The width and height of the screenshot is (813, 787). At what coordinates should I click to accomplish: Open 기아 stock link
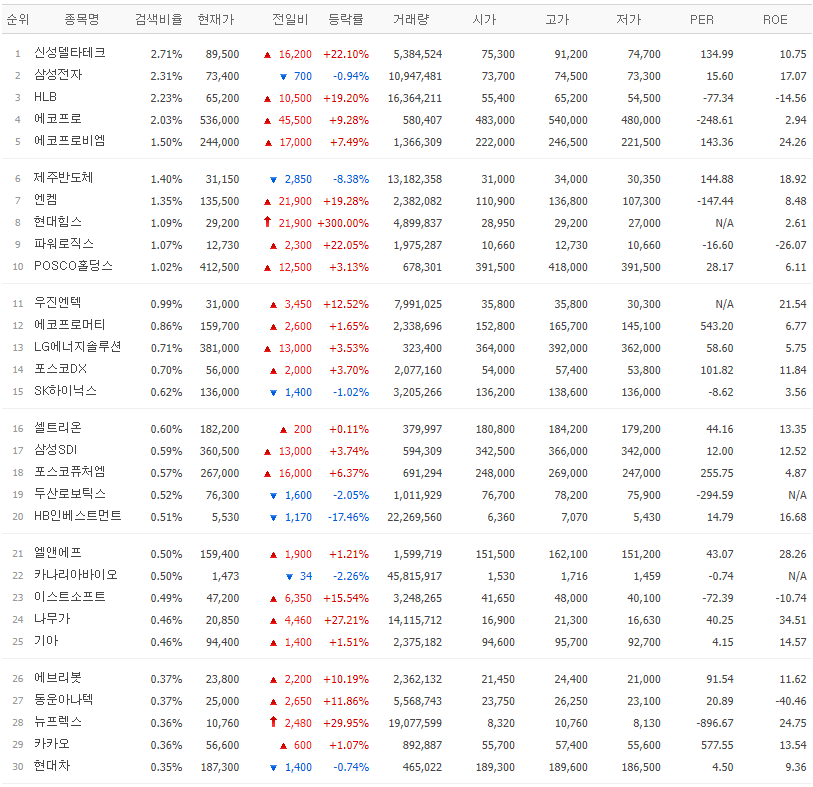pos(46,641)
